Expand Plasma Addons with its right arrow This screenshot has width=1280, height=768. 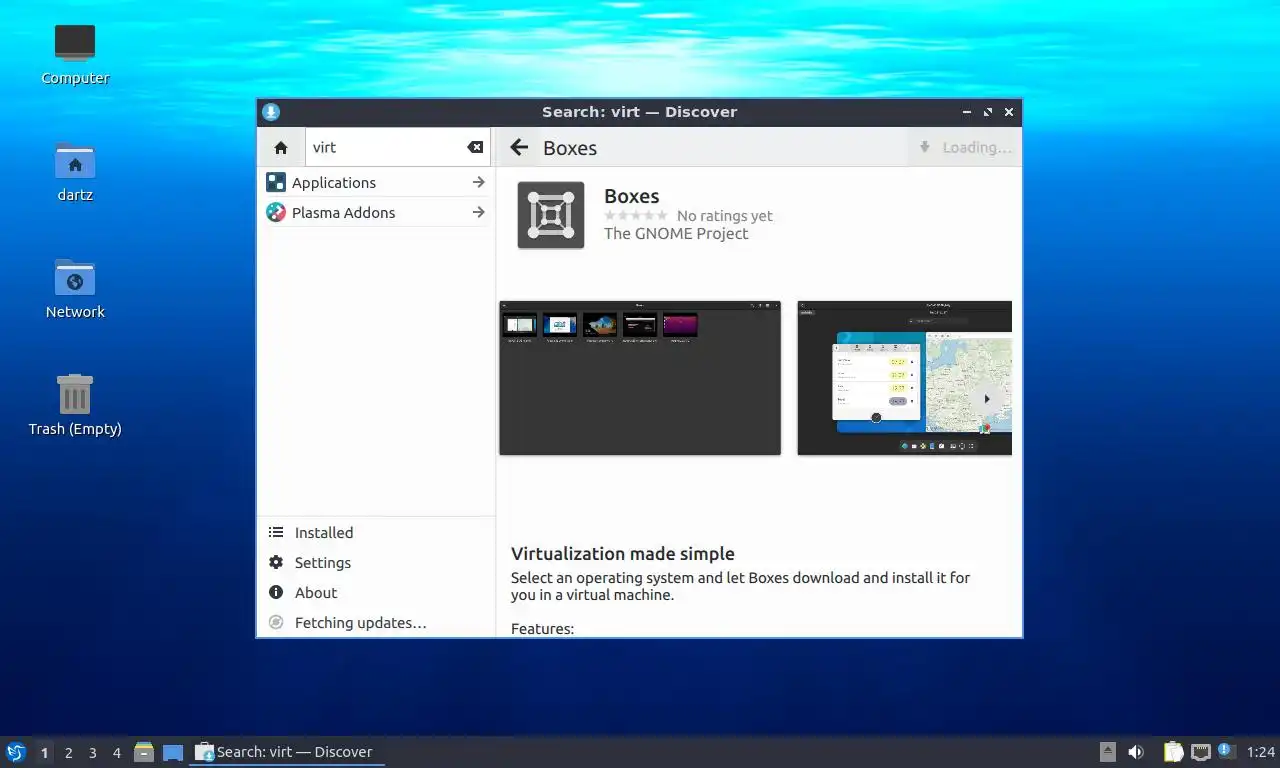[479, 212]
